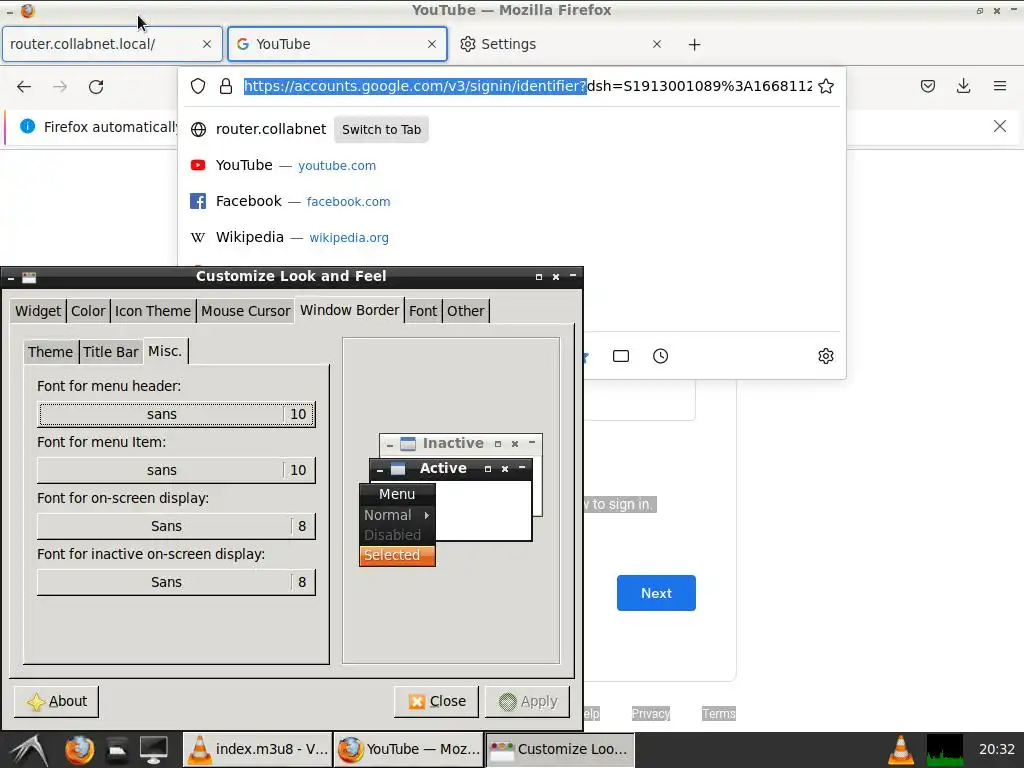The width and height of the screenshot is (1024, 768).
Task: Click the shield tracking protection icon
Action: 198,86
